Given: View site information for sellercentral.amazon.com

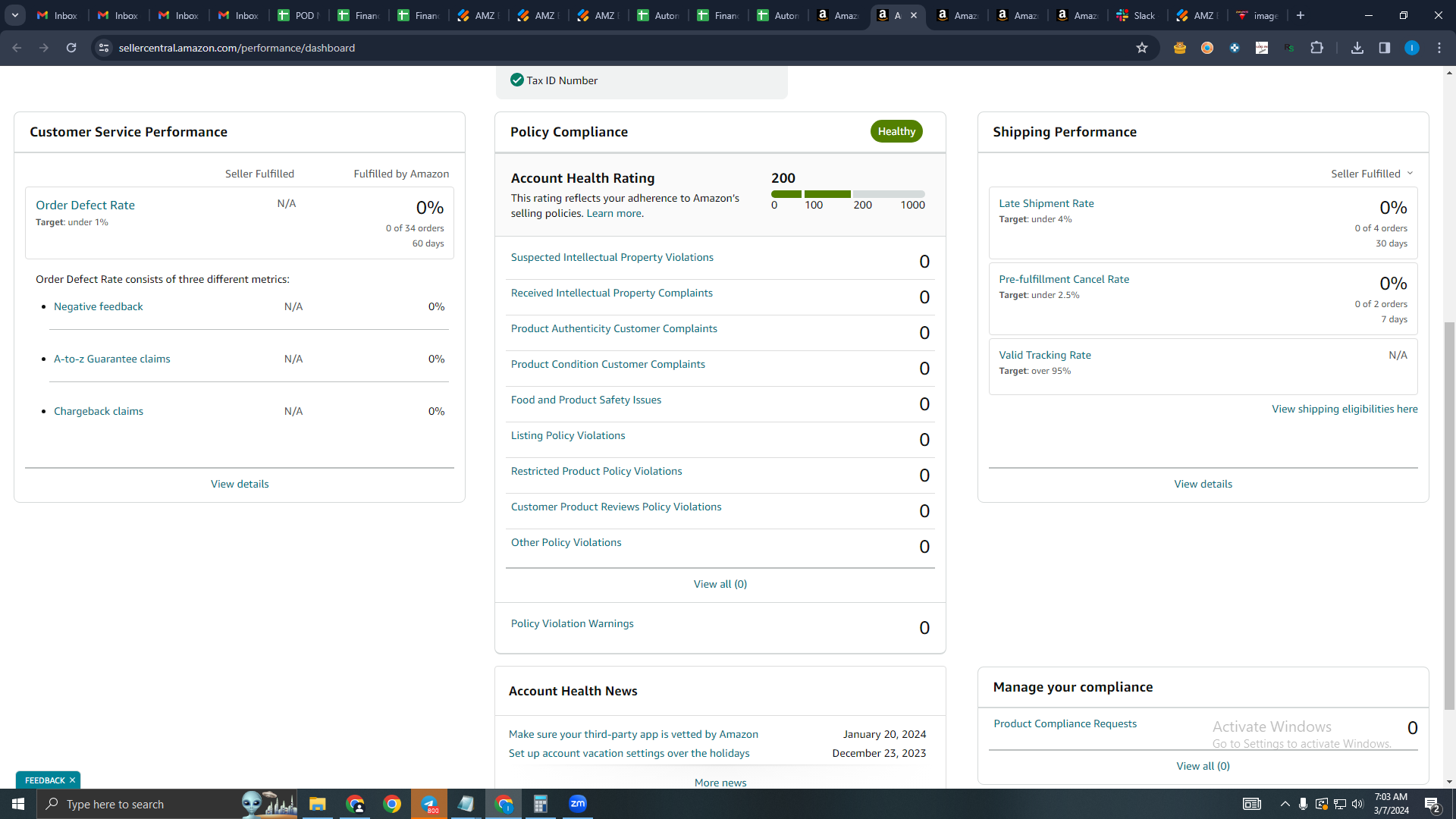Looking at the screenshot, I should coord(104,48).
